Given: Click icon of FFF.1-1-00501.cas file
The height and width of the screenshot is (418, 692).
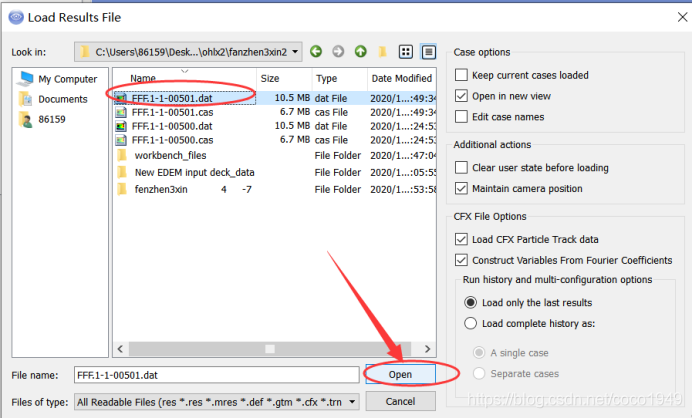Looking at the screenshot, I should coord(121,112).
